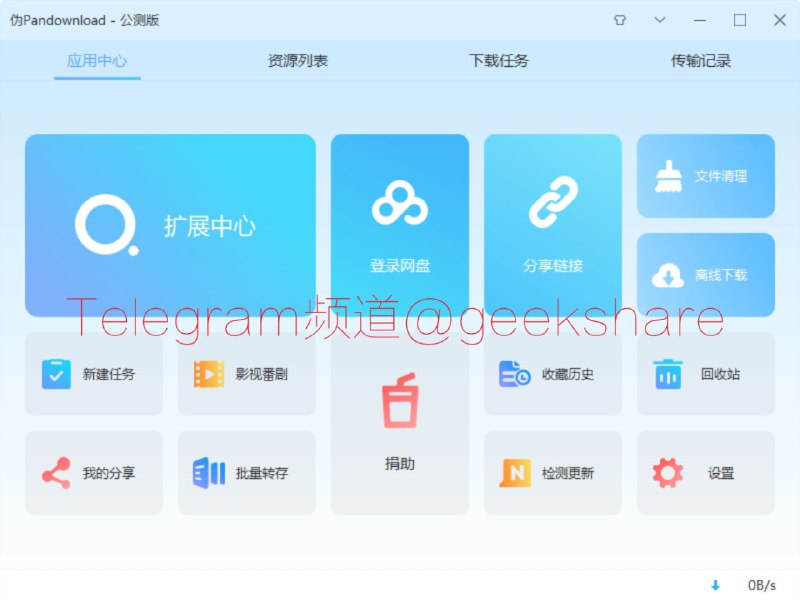This screenshot has height=600, width=800.
Task: Open 收藏历史 favorites history
Action: click(x=553, y=373)
